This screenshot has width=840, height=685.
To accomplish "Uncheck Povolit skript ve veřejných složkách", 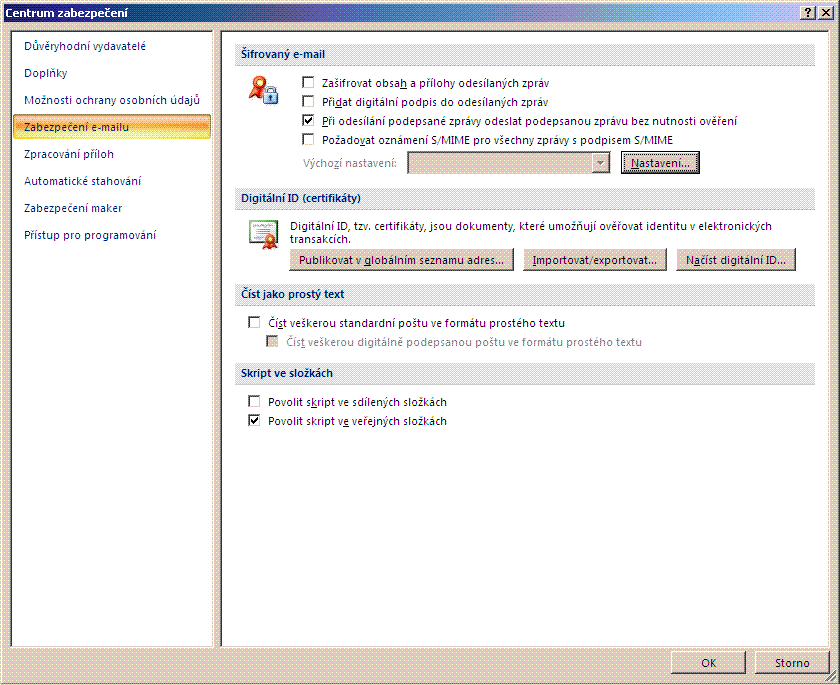I will (254, 422).
